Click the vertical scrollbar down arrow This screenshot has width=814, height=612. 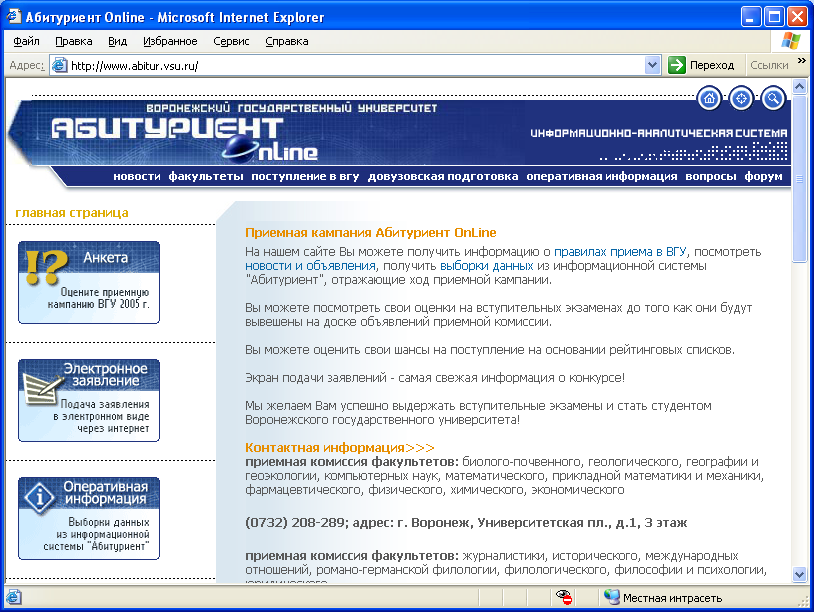pyautogui.click(x=799, y=574)
